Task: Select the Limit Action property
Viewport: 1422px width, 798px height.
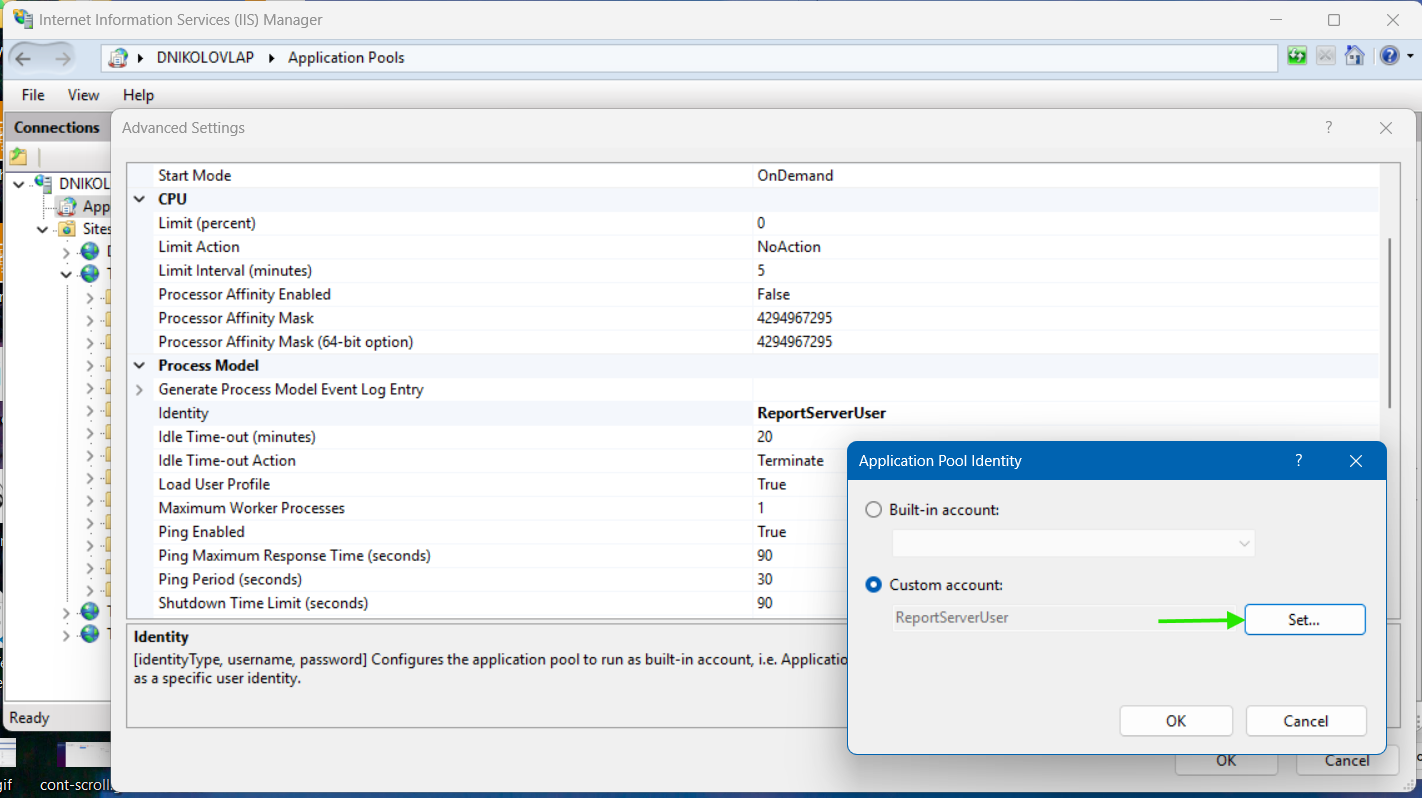Action: pos(199,247)
